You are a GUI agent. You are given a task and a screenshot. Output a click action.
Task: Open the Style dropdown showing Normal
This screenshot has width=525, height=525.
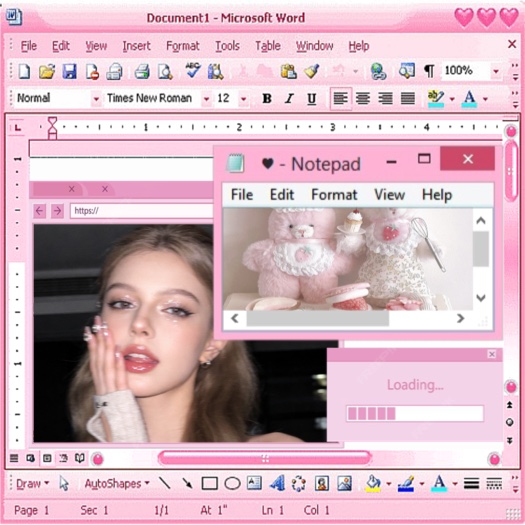[96, 99]
